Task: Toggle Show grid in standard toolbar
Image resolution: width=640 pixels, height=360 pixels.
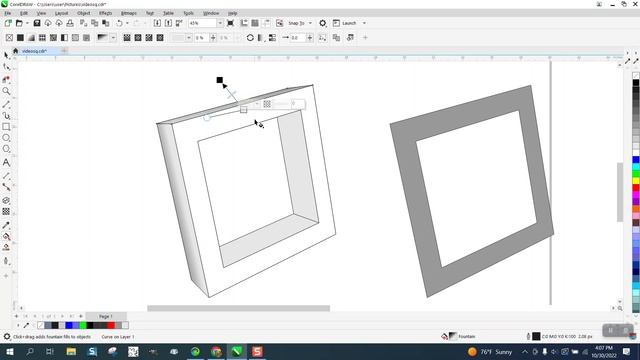Action: pyautogui.click(x=255, y=23)
